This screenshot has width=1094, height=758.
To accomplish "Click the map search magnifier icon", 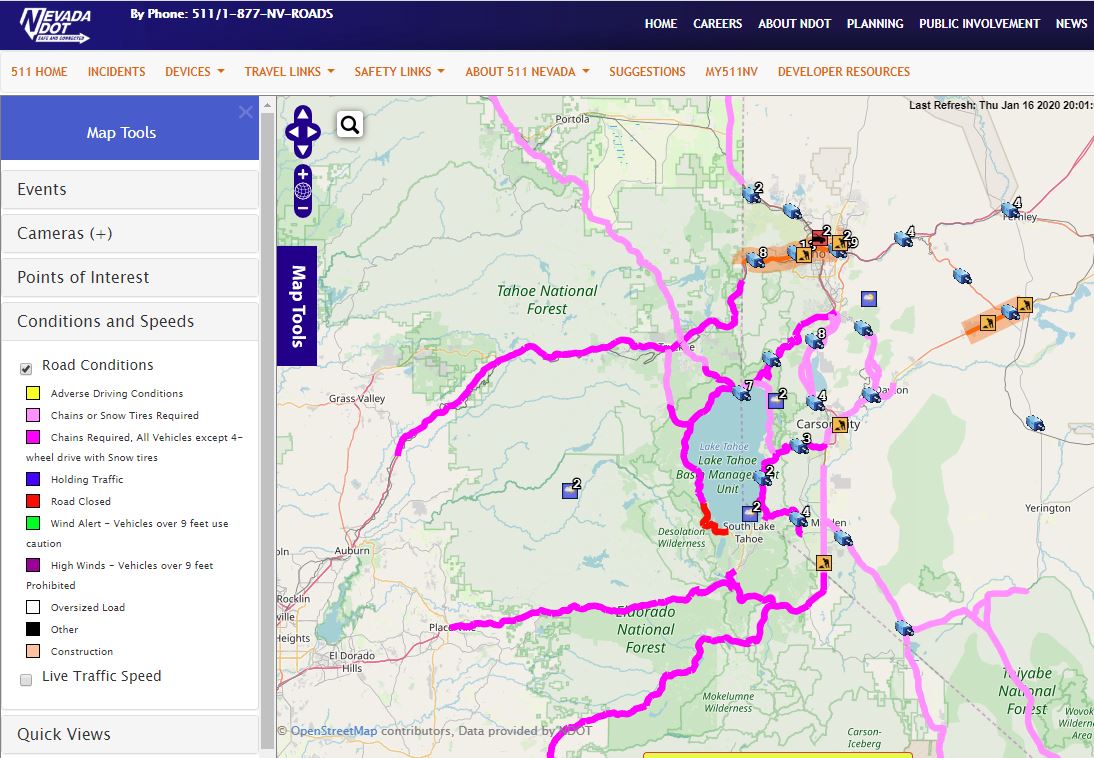I will (x=350, y=124).
